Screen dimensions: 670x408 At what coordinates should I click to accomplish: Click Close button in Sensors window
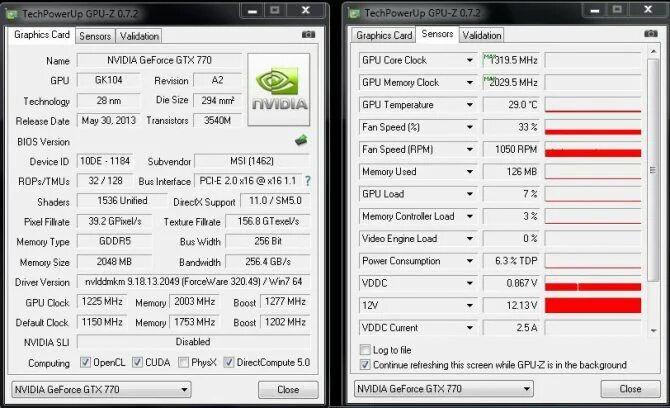click(x=630, y=389)
